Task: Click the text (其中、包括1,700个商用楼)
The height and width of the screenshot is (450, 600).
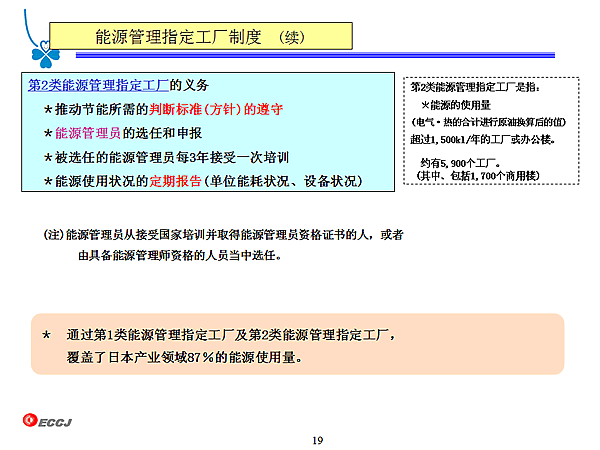Action: [x=478, y=176]
